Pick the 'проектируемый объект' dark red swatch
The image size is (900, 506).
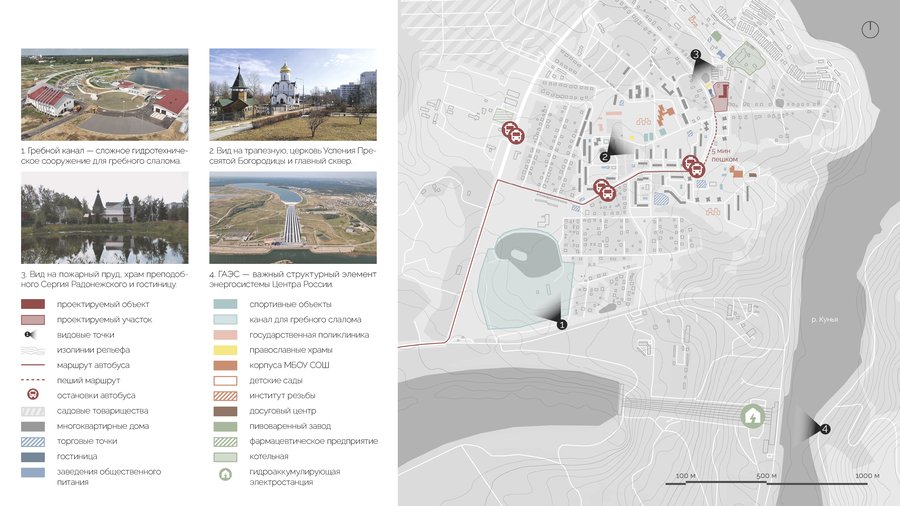click(x=33, y=304)
